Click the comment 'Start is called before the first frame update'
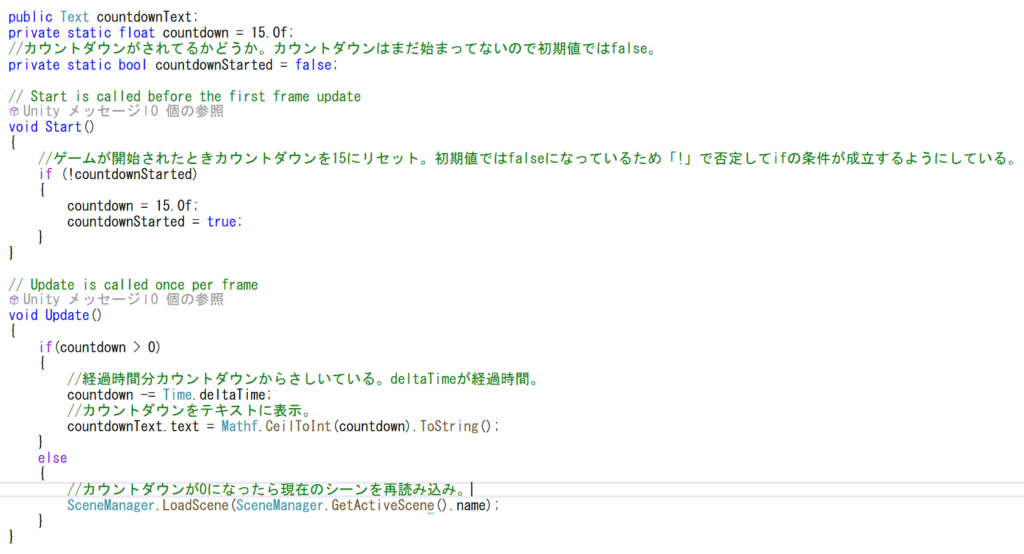1024x554 pixels. pos(184,96)
